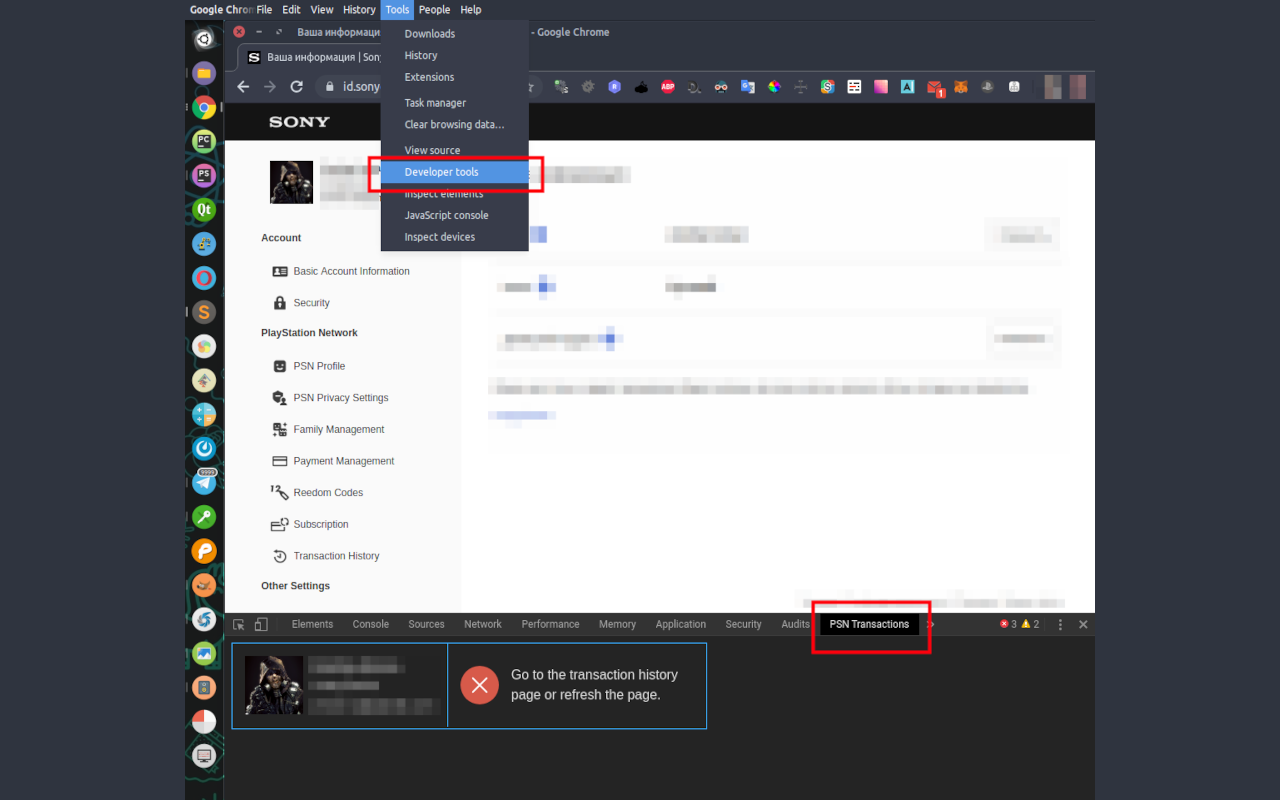
Task: Click Google Chrome icon in the dock
Action: [x=204, y=107]
